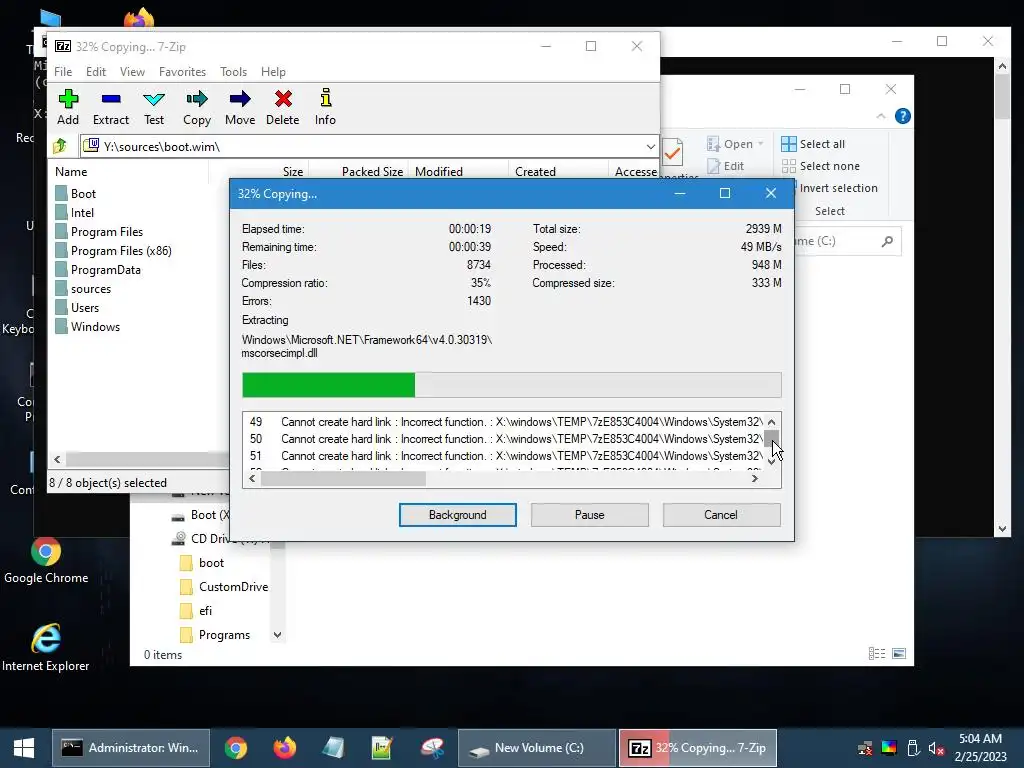Click the Explorer help question mark icon
Image resolution: width=1024 pixels, height=768 pixels.
point(903,116)
